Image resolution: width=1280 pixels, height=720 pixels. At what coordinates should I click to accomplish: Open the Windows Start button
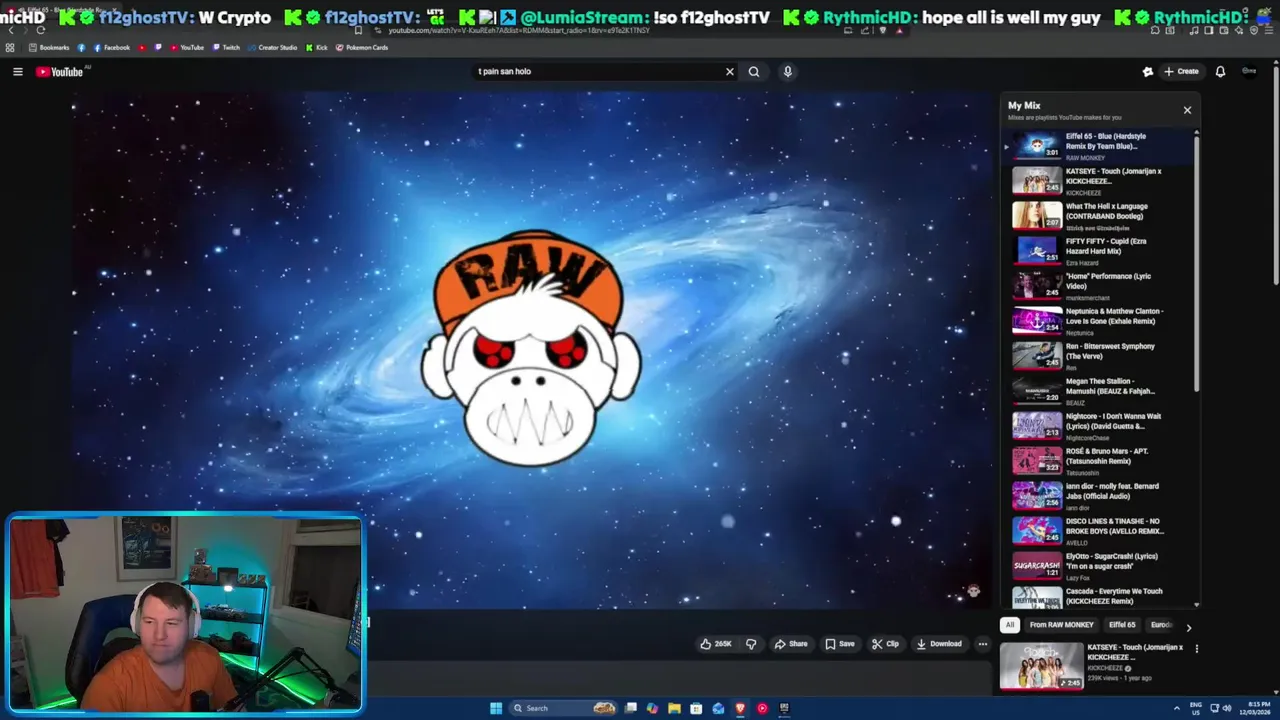click(496, 708)
